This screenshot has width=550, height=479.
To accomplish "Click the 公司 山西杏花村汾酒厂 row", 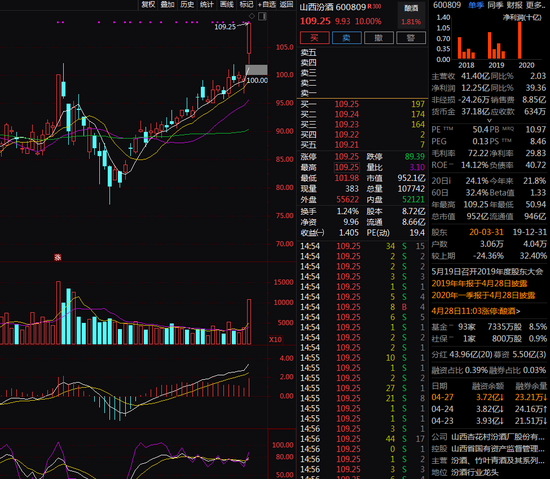I will point(489,437).
